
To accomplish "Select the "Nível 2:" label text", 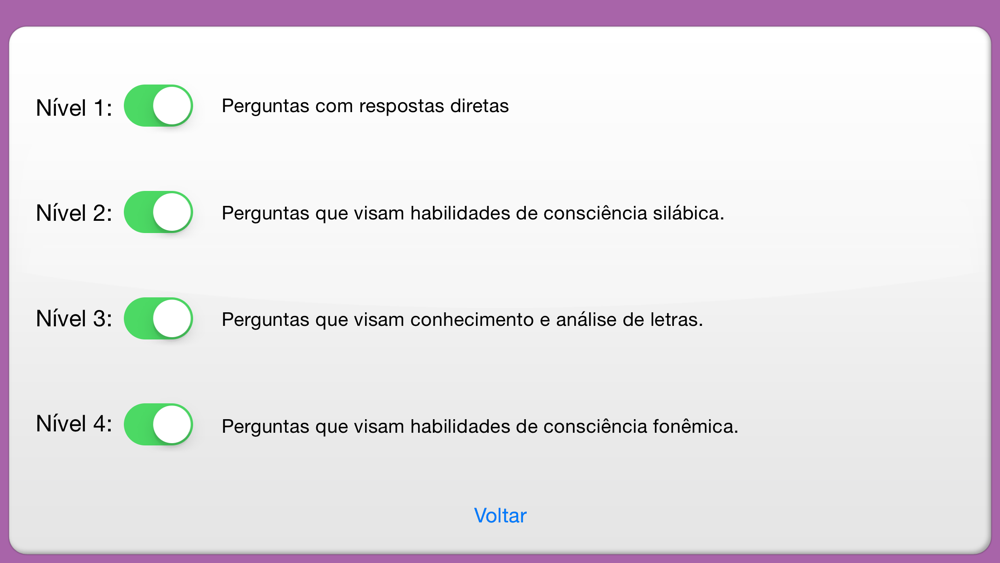I will 74,213.
